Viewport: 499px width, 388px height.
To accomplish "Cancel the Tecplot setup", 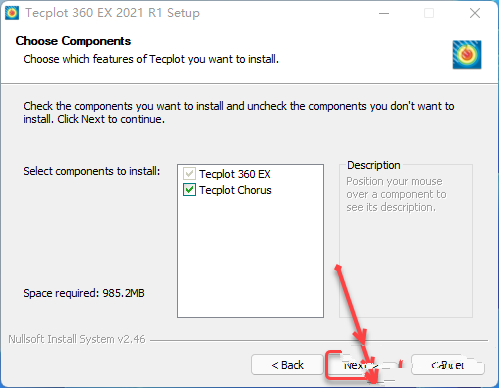I will coord(448,365).
